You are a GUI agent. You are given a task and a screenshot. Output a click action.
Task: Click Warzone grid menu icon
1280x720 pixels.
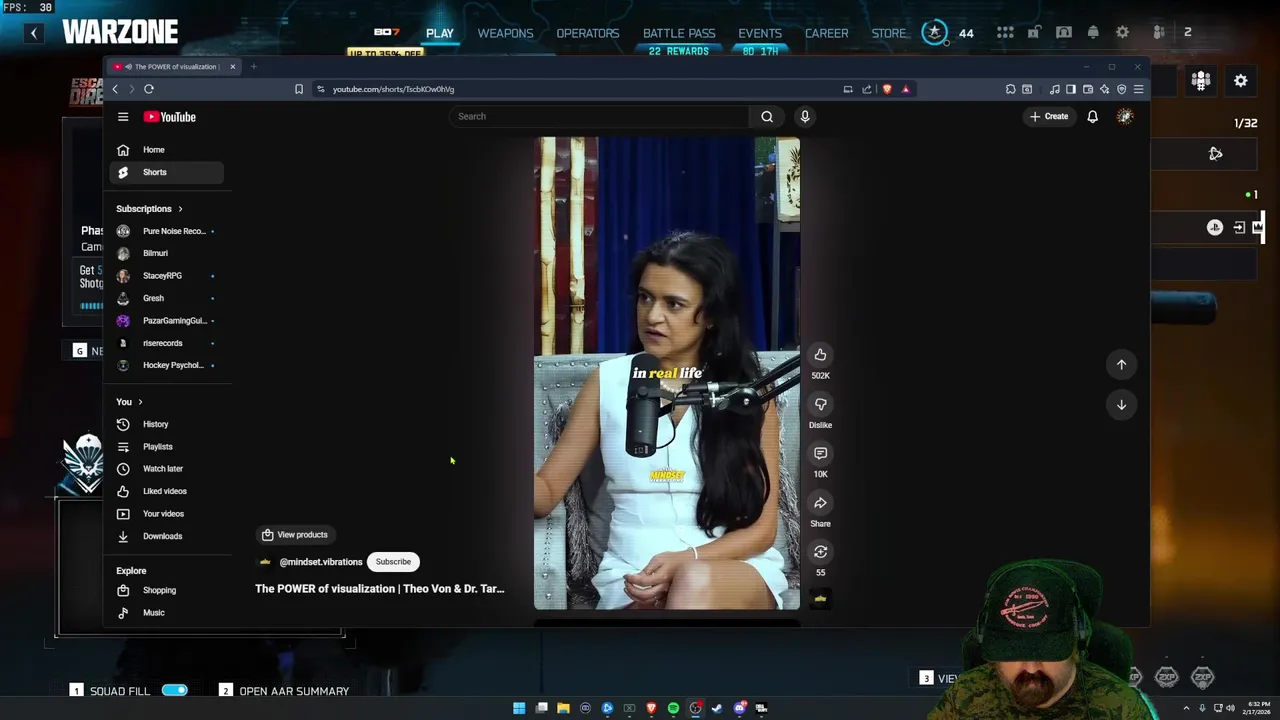1005,32
